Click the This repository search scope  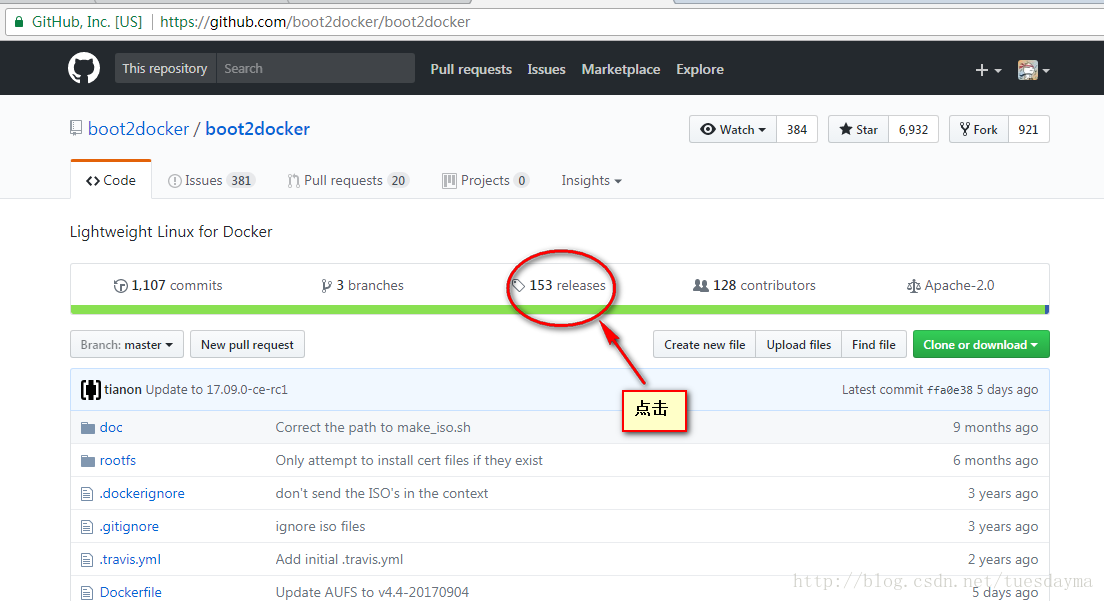tap(165, 68)
